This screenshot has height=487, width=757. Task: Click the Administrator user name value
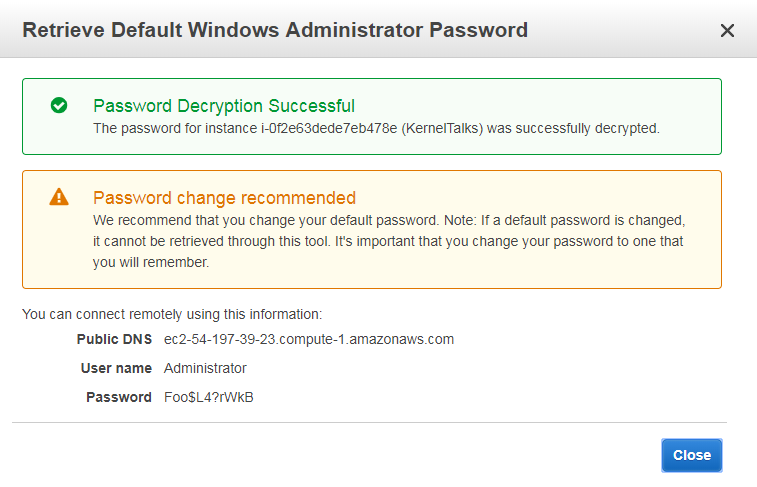pos(205,368)
